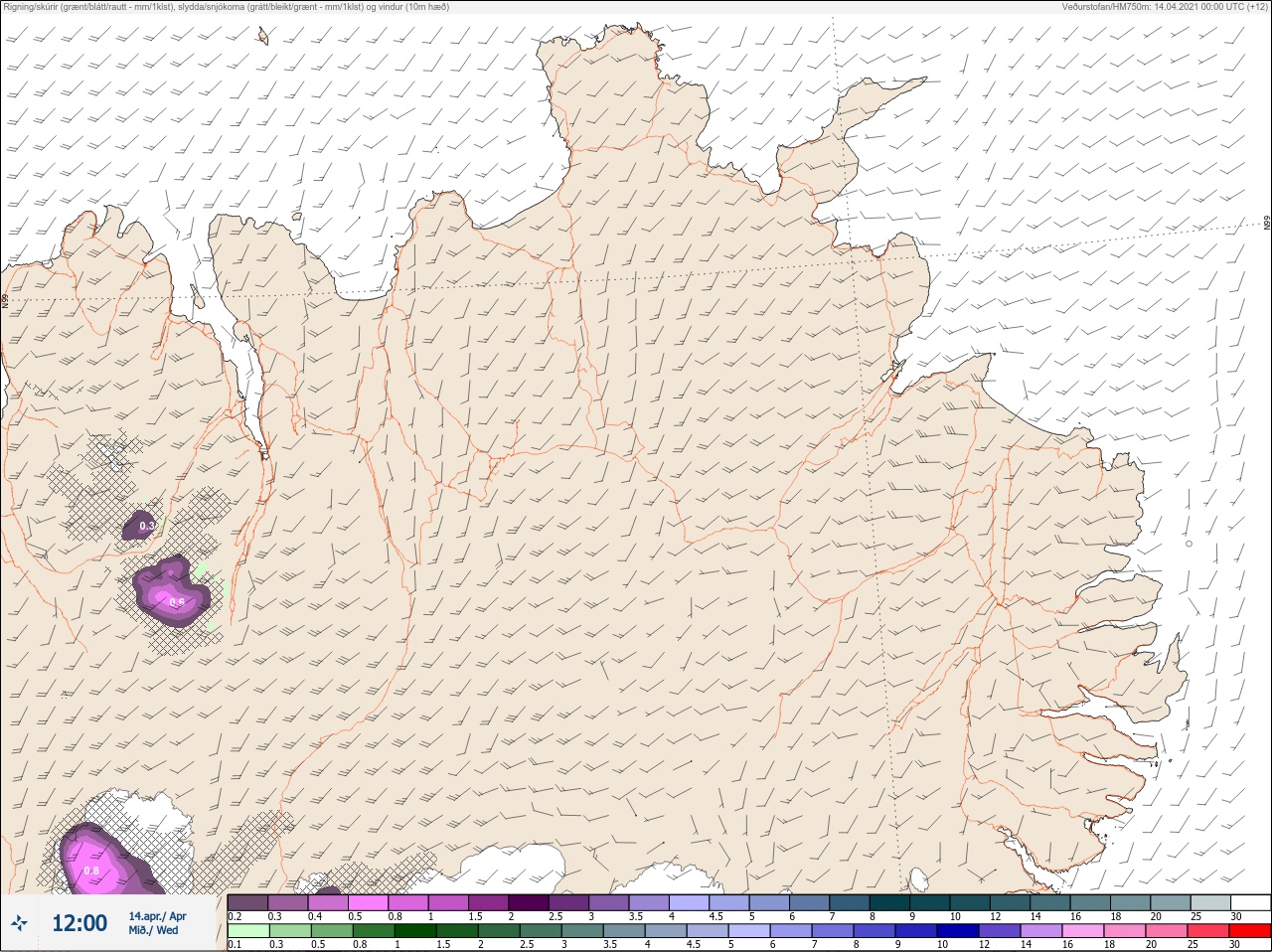Click the small circle marker off the east coast
The height and width of the screenshot is (952, 1272).
point(1189,544)
